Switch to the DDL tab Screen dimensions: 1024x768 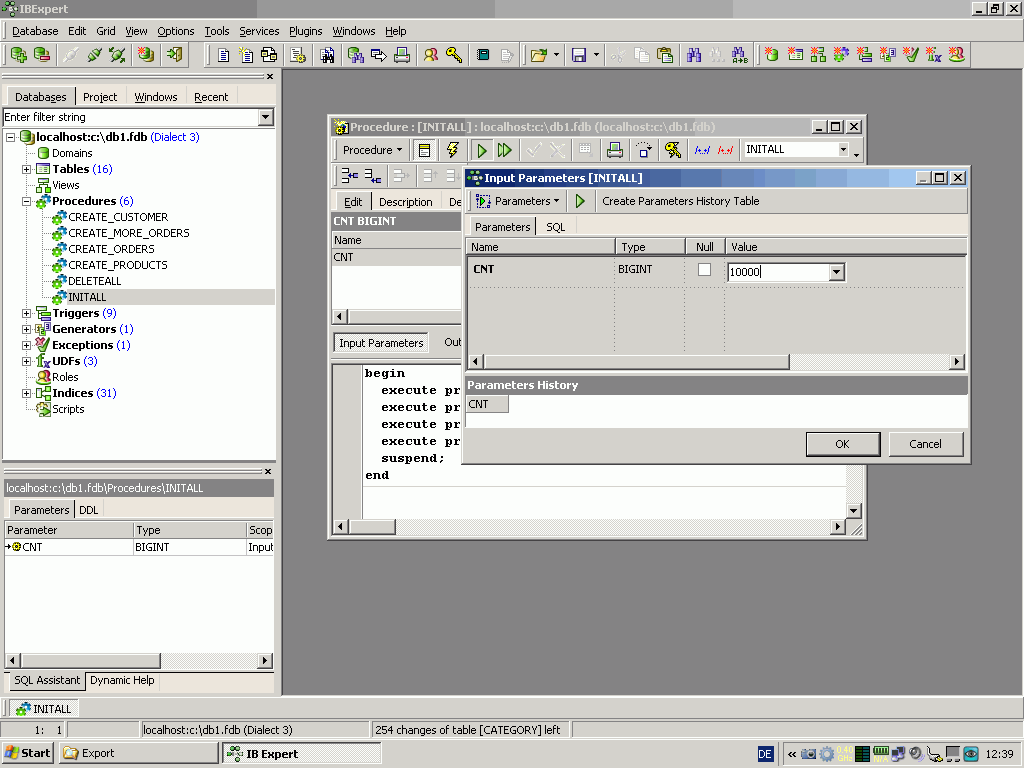click(x=88, y=510)
